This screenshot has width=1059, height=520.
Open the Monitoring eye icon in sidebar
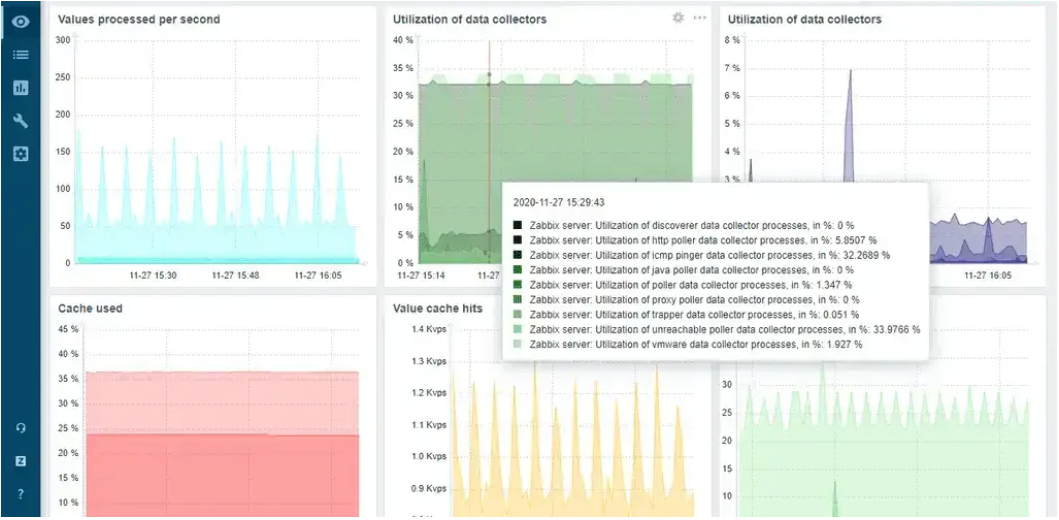tap(20, 21)
